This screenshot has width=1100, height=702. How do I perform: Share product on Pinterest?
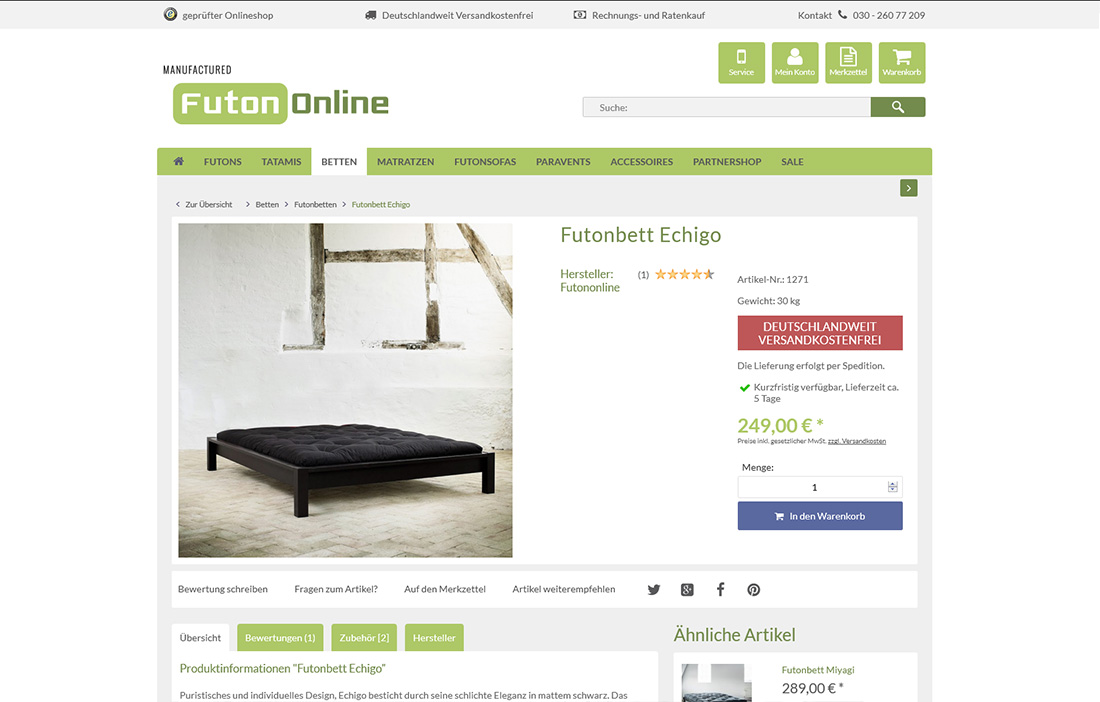(753, 590)
